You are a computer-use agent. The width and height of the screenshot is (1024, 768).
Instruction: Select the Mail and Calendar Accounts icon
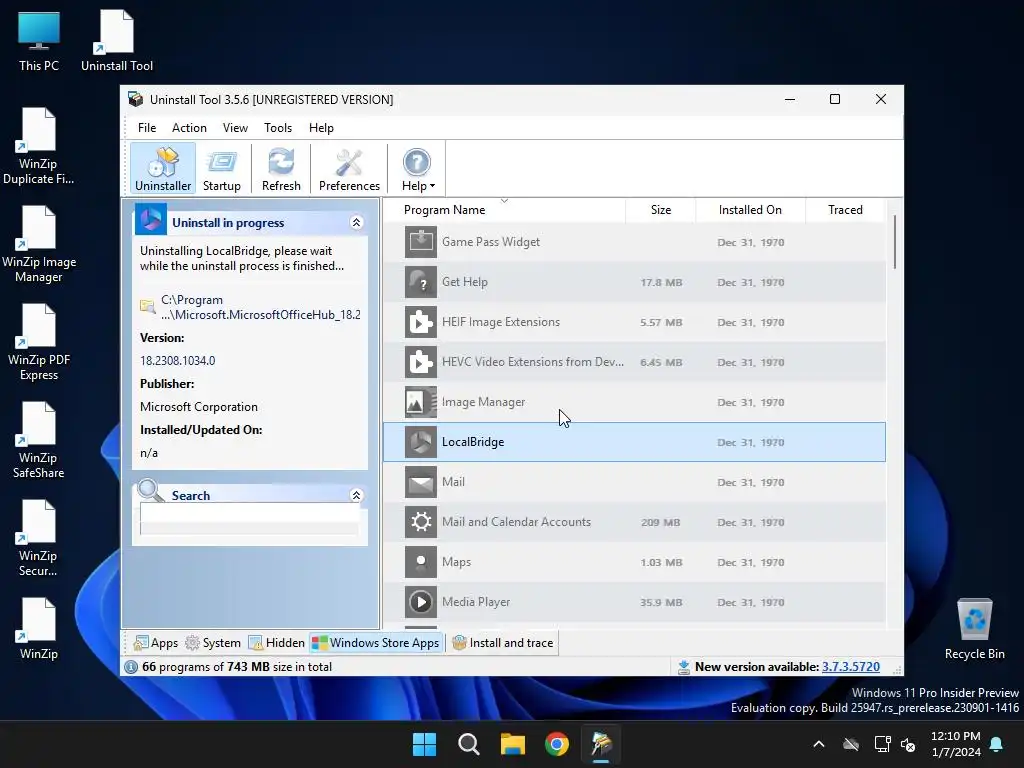click(x=421, y=522)
